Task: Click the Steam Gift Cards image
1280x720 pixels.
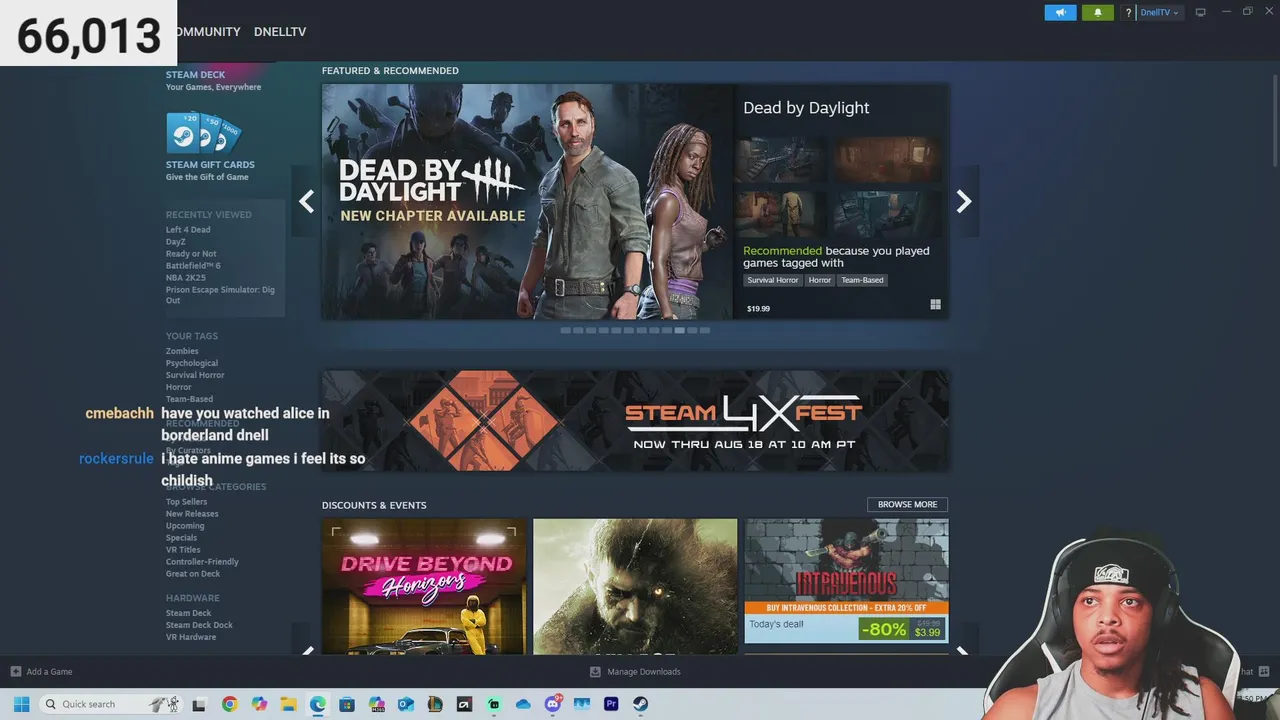Action: tap(204, 132)
